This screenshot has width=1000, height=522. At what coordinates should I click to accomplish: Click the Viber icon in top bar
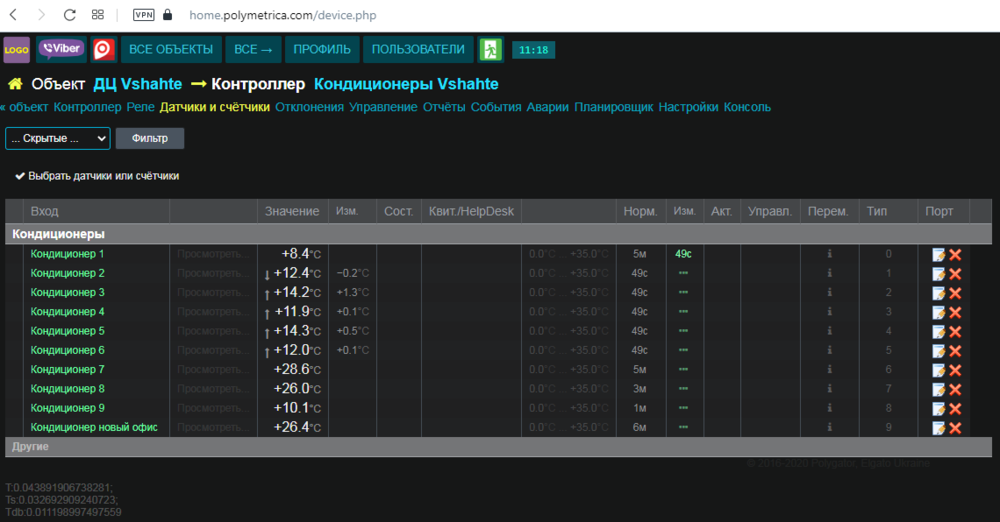point(62,49)
